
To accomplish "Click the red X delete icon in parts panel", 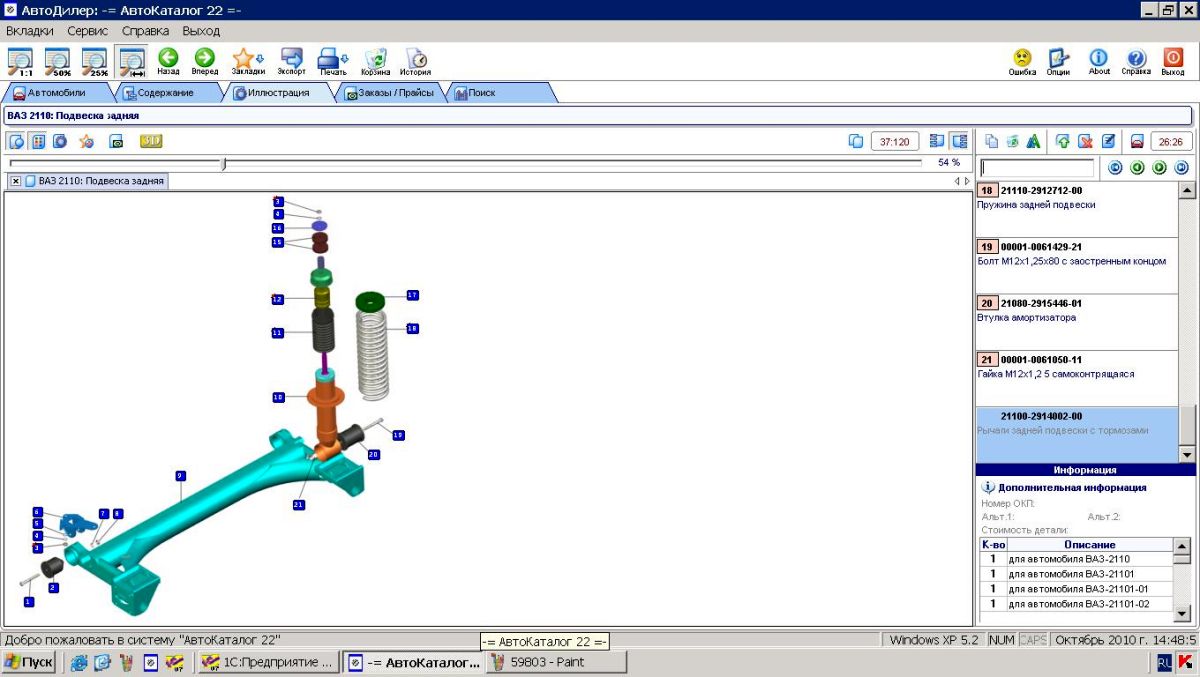I will coord(1085,141).
